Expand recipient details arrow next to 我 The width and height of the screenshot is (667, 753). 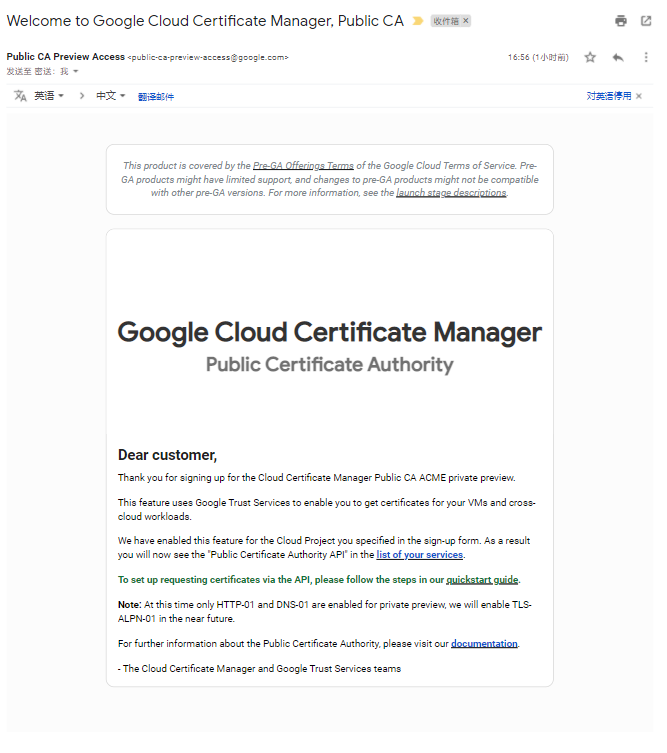[75, 72]
